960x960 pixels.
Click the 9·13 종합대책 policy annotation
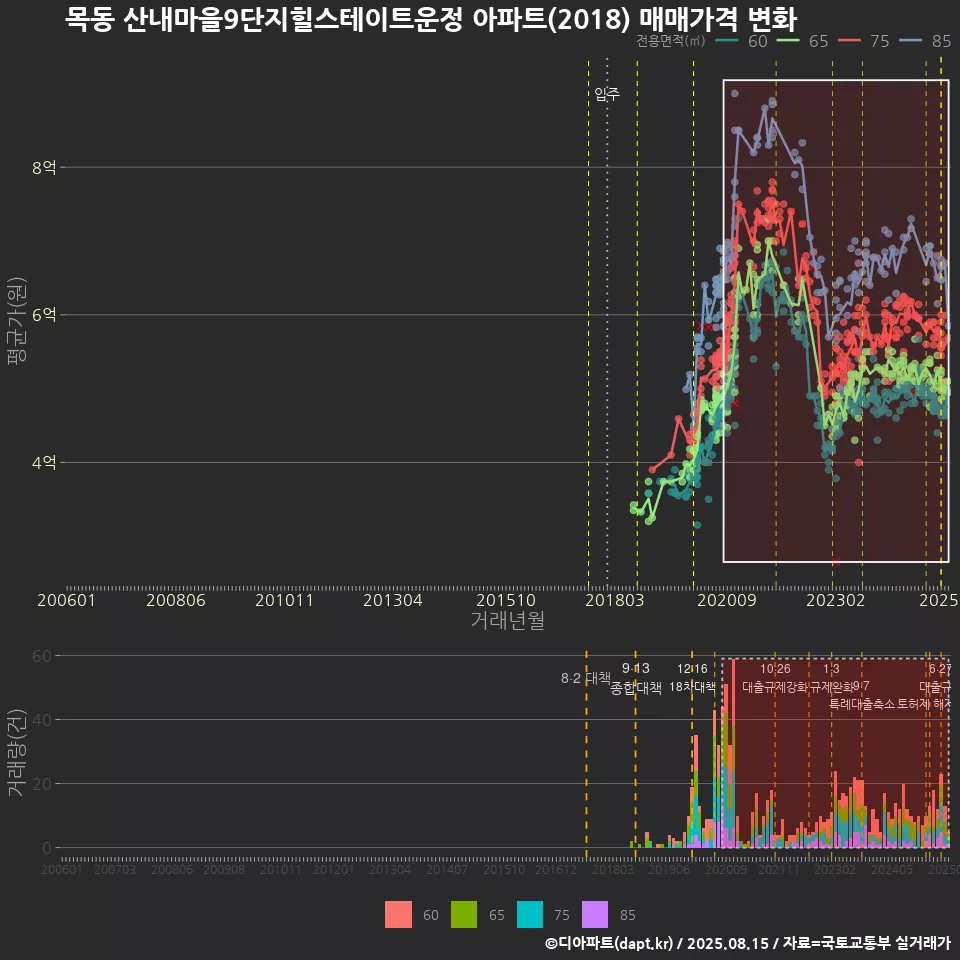(x=636, y=678)
